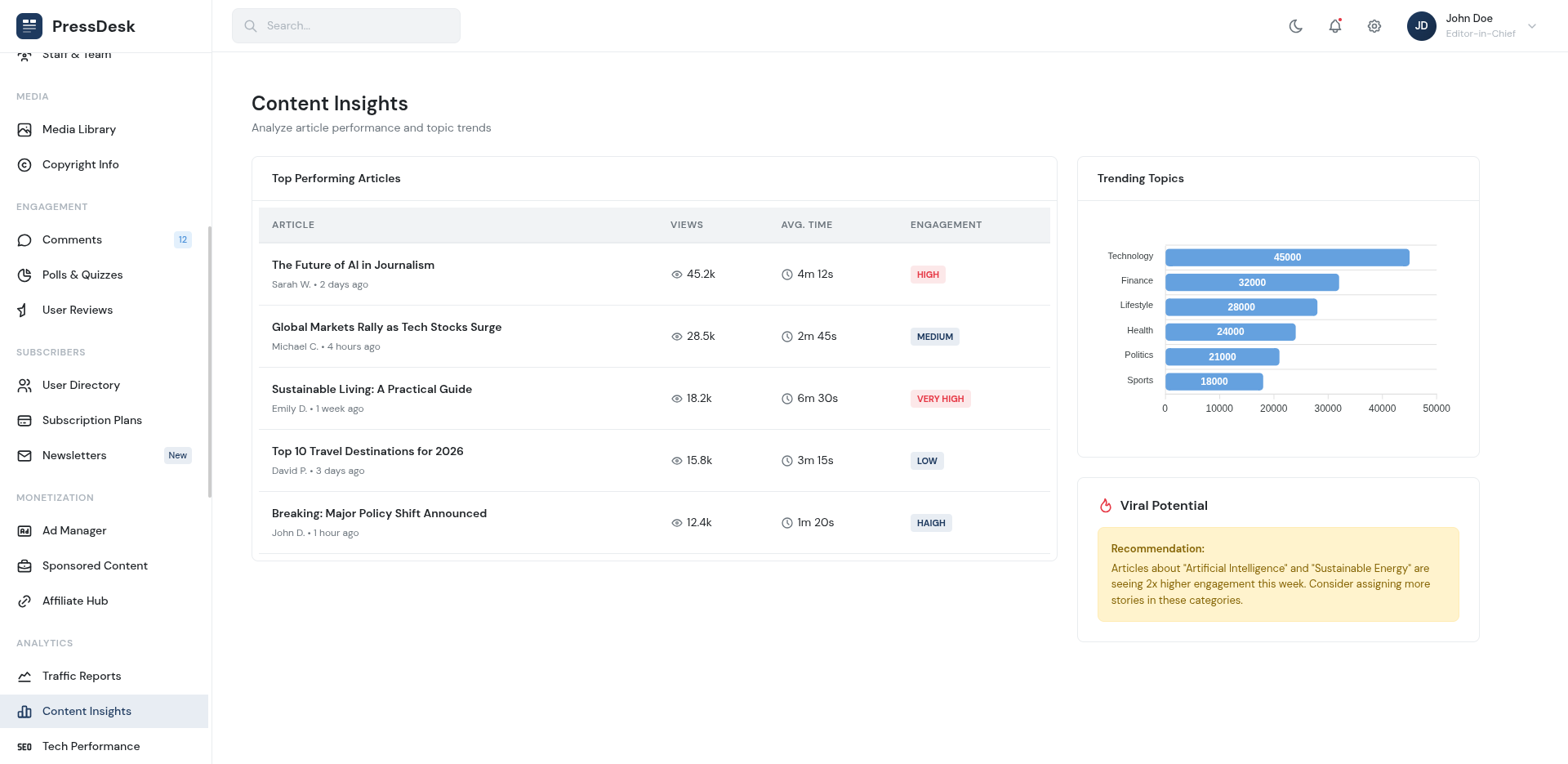
Task: Open Traffic Reports in the sidebar
Action: (x=82, y=677)
